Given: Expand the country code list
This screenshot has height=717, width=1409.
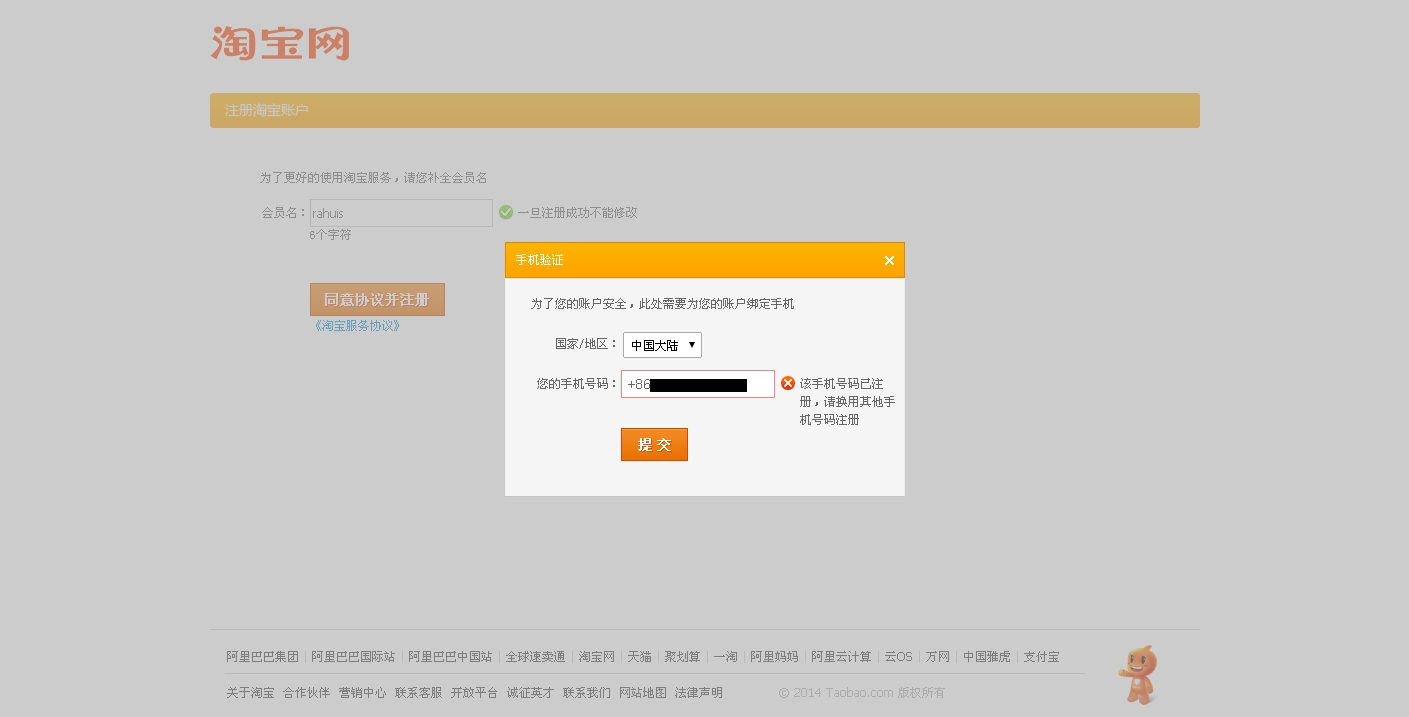Looking at the screenshot, I should 690,345.
